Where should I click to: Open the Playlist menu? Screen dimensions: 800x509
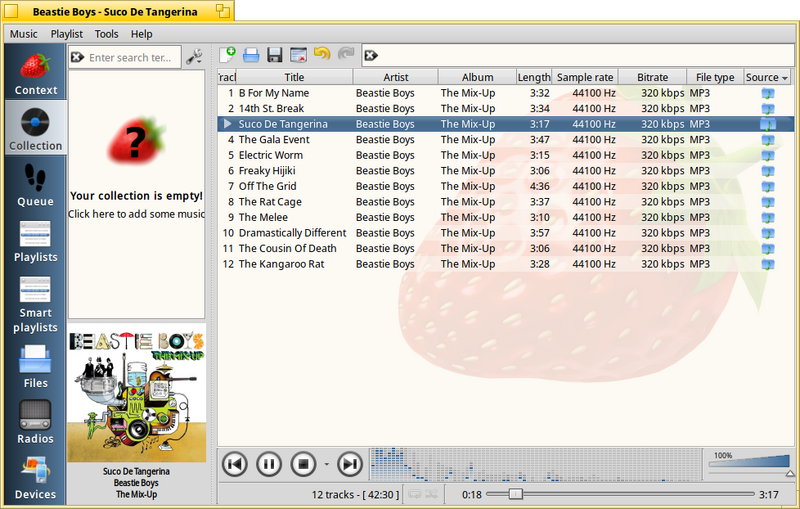[66, 34]
